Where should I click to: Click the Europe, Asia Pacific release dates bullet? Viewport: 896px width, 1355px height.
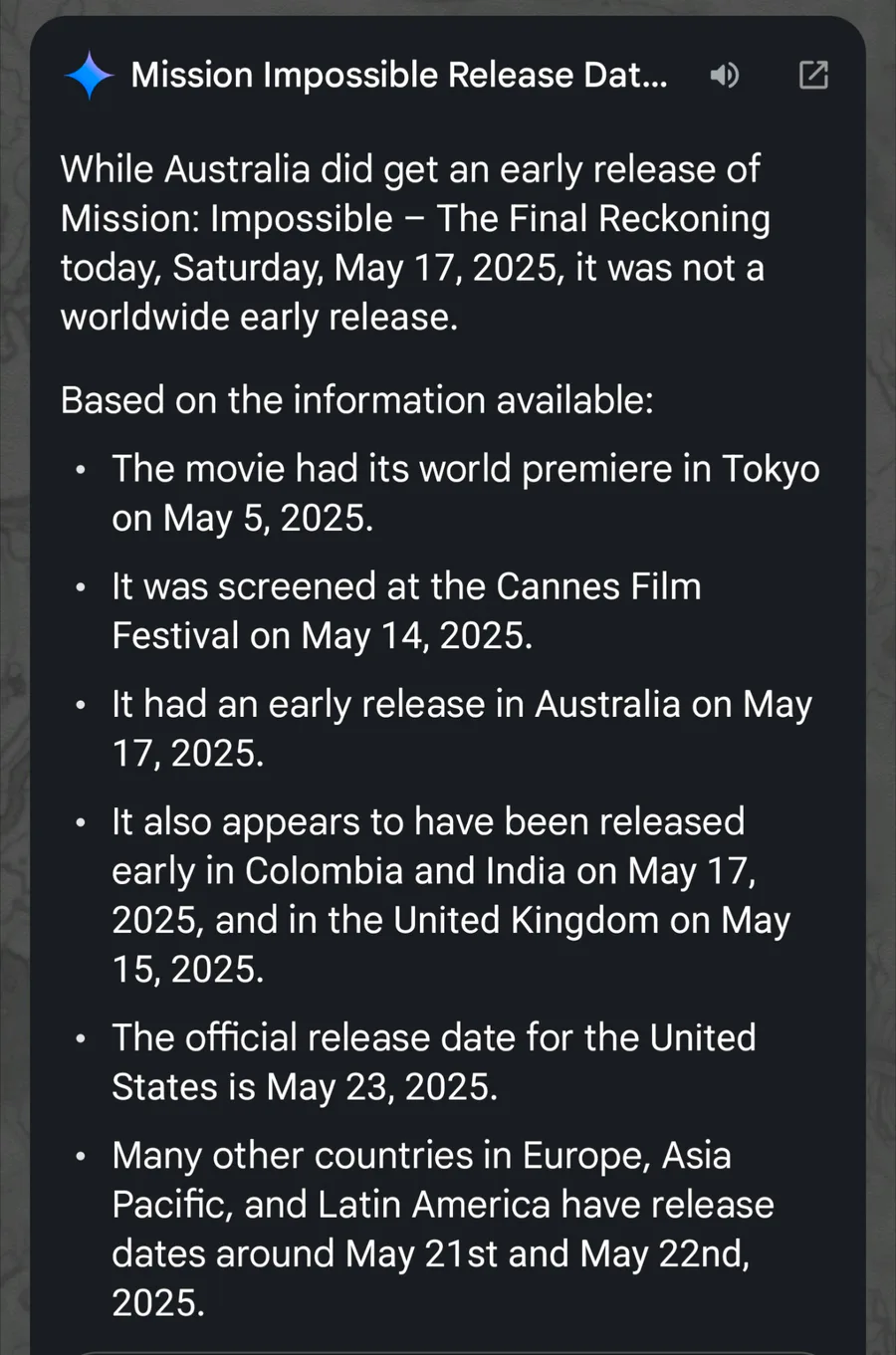pos(442,1229)
